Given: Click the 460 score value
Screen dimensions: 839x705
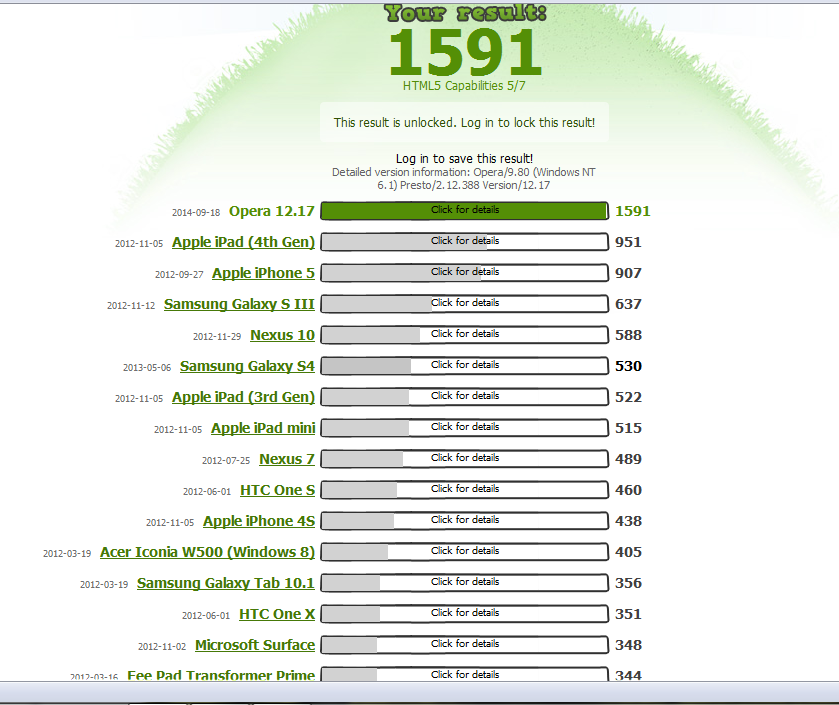Looking at the screenshot, I should click(628, 491).
